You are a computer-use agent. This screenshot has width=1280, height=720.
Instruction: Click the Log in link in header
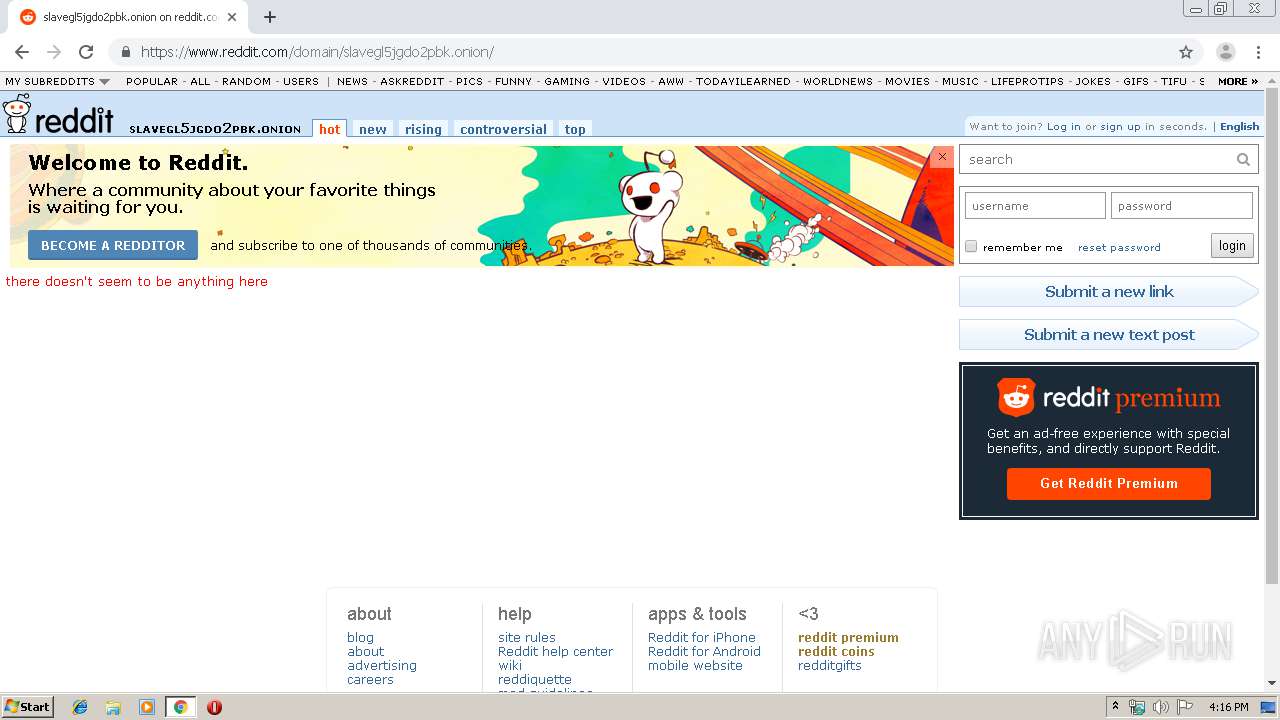click(1064, 126)
